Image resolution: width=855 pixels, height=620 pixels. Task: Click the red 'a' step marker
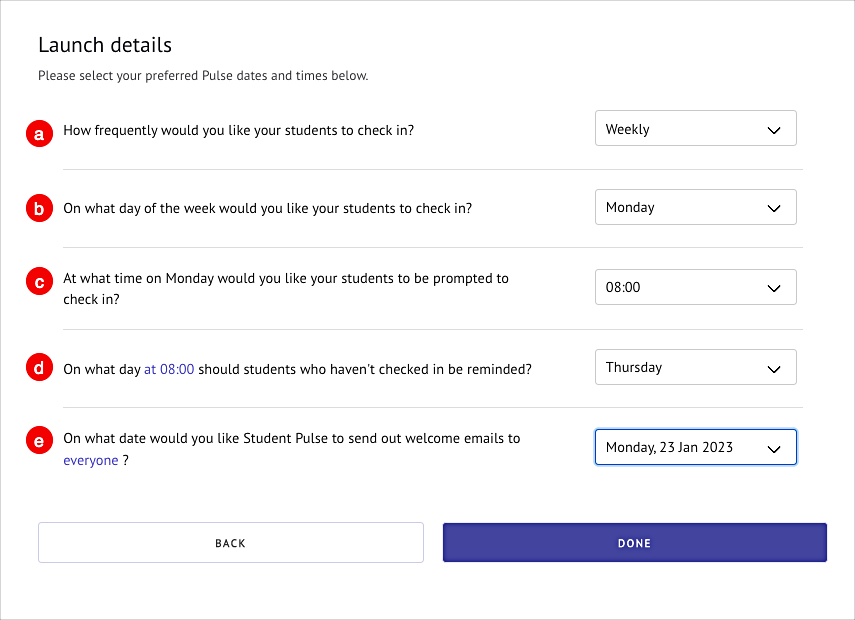(x=39, y=134)
